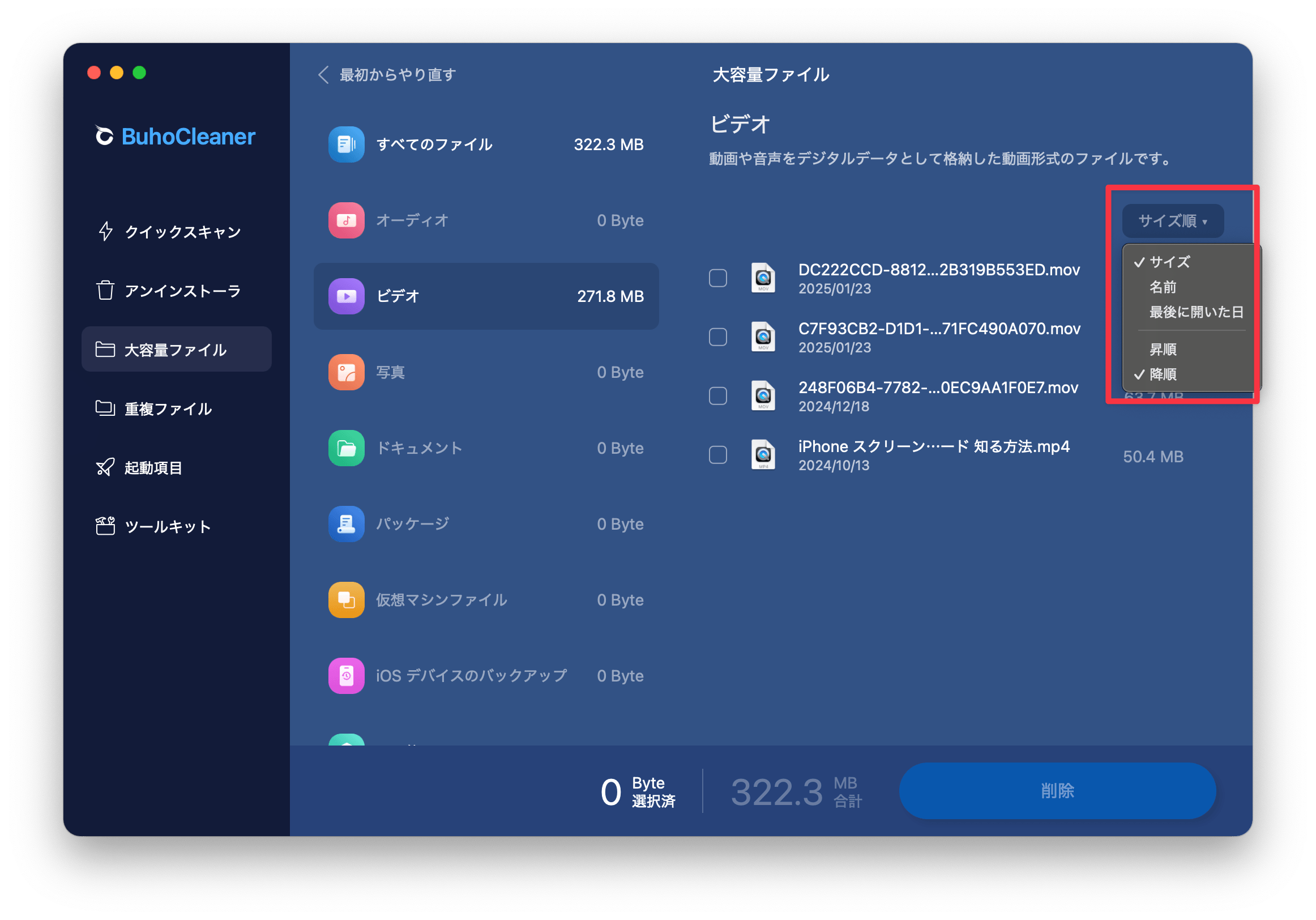Open アンインストーラ in the sidebar
Image resolution: width=1316 pixels, height=920 pixels.
pos(177,290)
